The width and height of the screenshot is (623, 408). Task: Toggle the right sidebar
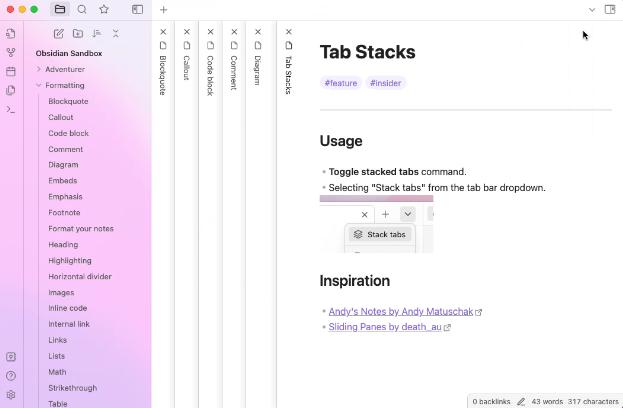click(610, 10)
